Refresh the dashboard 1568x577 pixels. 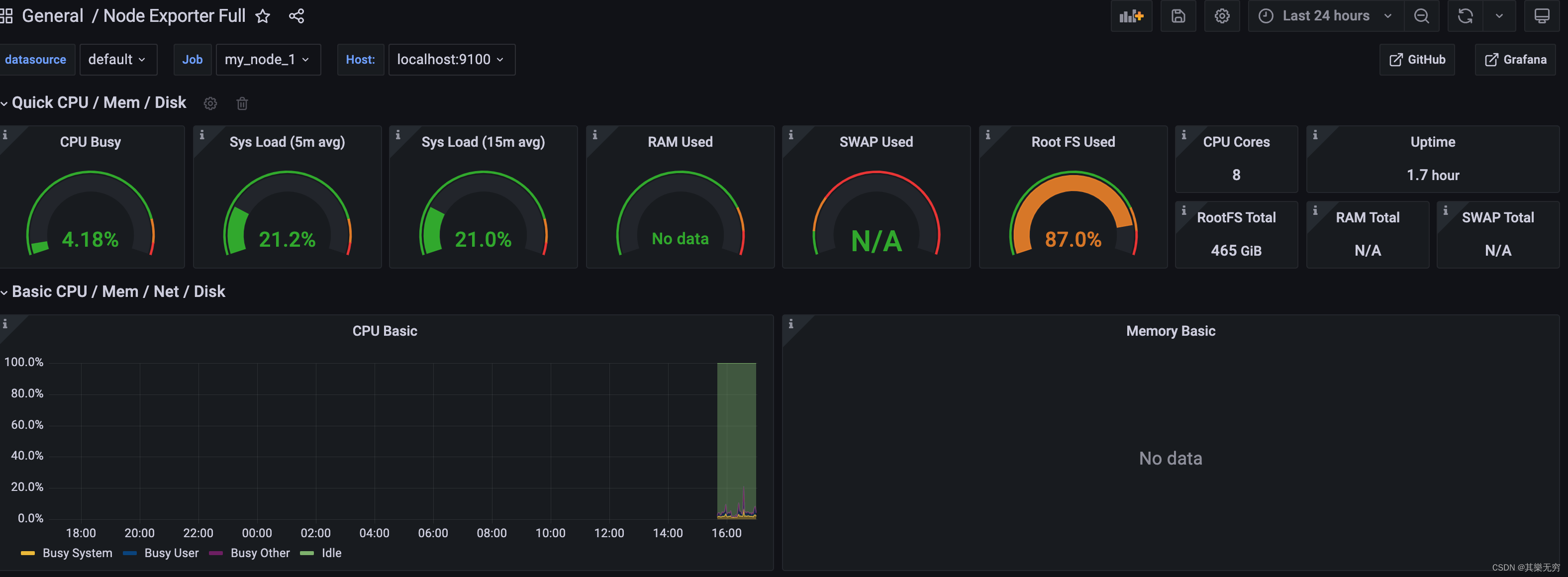tap(1465, 16)
